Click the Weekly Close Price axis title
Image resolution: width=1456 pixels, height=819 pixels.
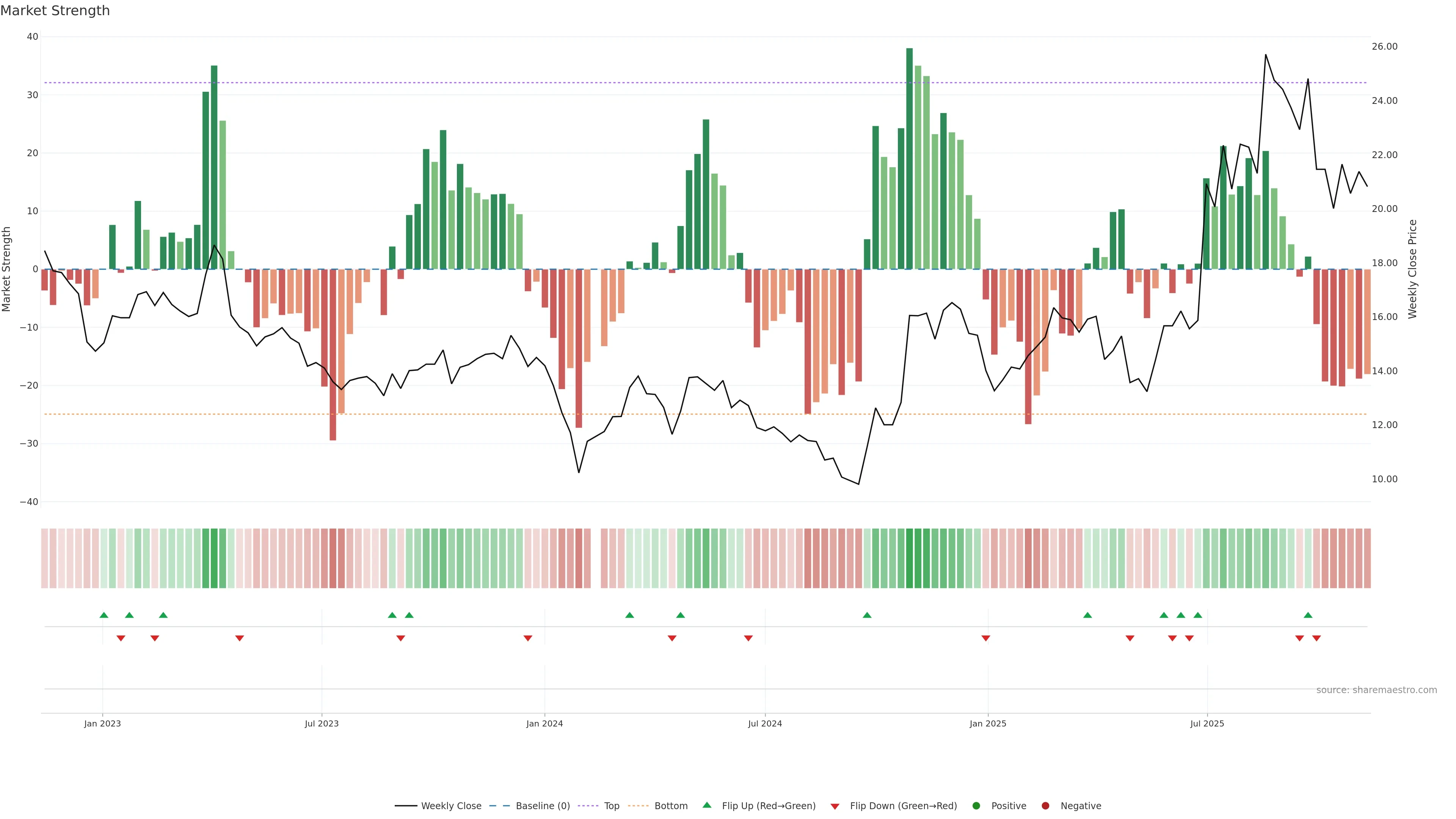1412,269
